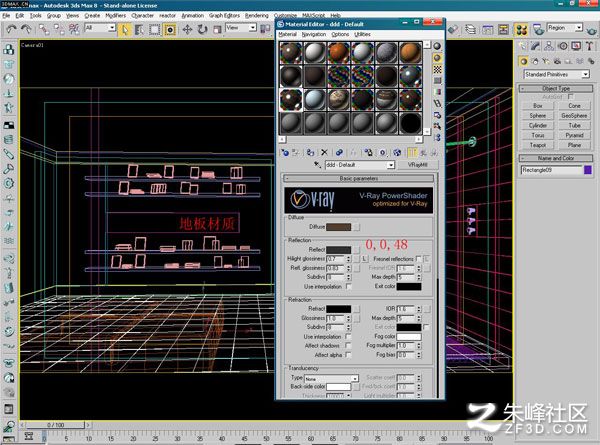Open the View reference coordinate dropdown
The height and width of the screenshot is (445, 600).
pyautogui.click(x=241, y=28)
